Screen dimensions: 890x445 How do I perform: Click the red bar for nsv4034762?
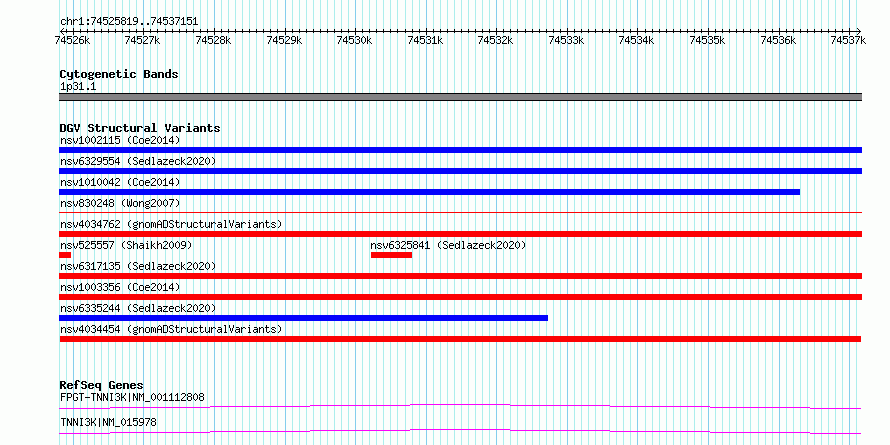click(x=460, y=234)
